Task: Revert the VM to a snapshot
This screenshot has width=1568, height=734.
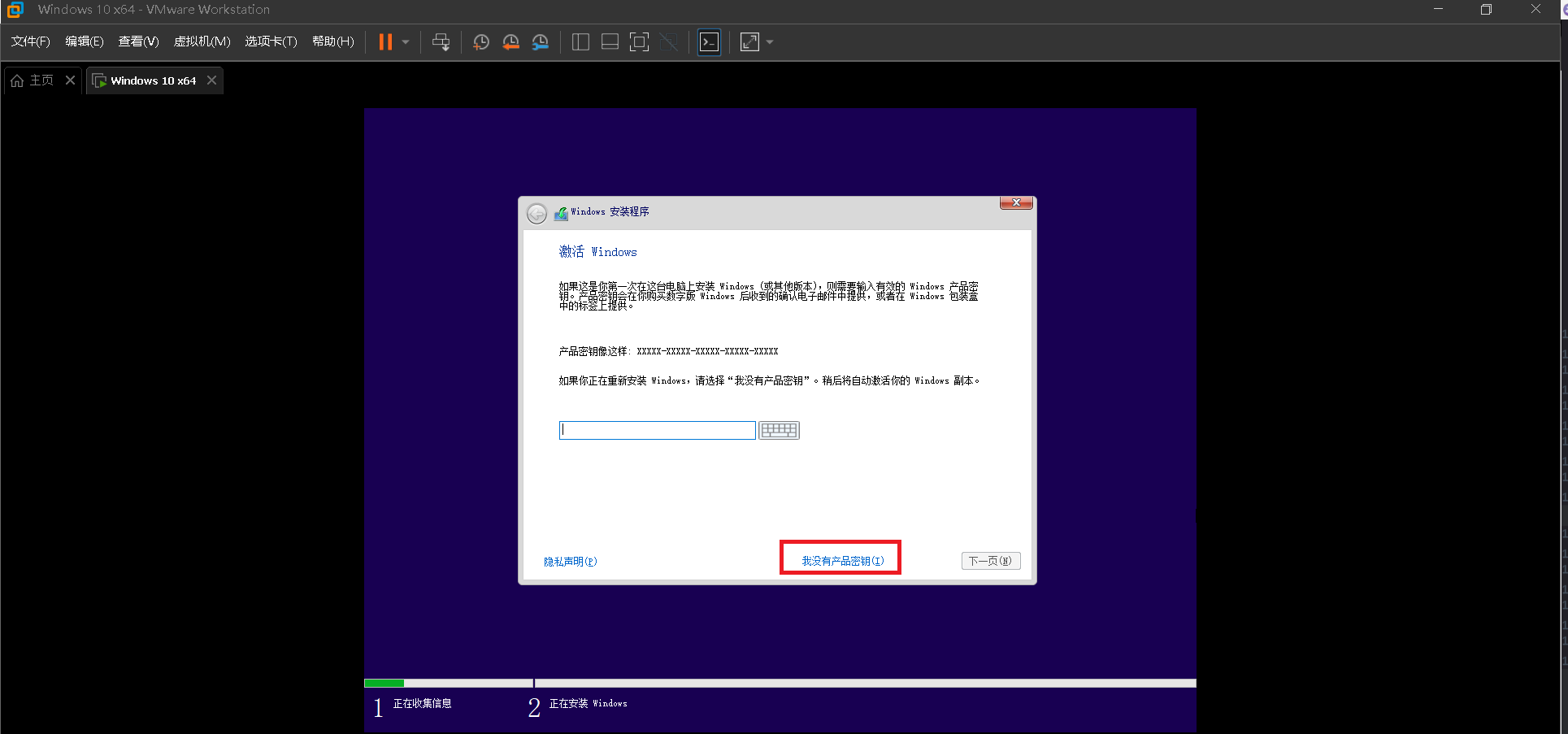Action: point(510,41)
